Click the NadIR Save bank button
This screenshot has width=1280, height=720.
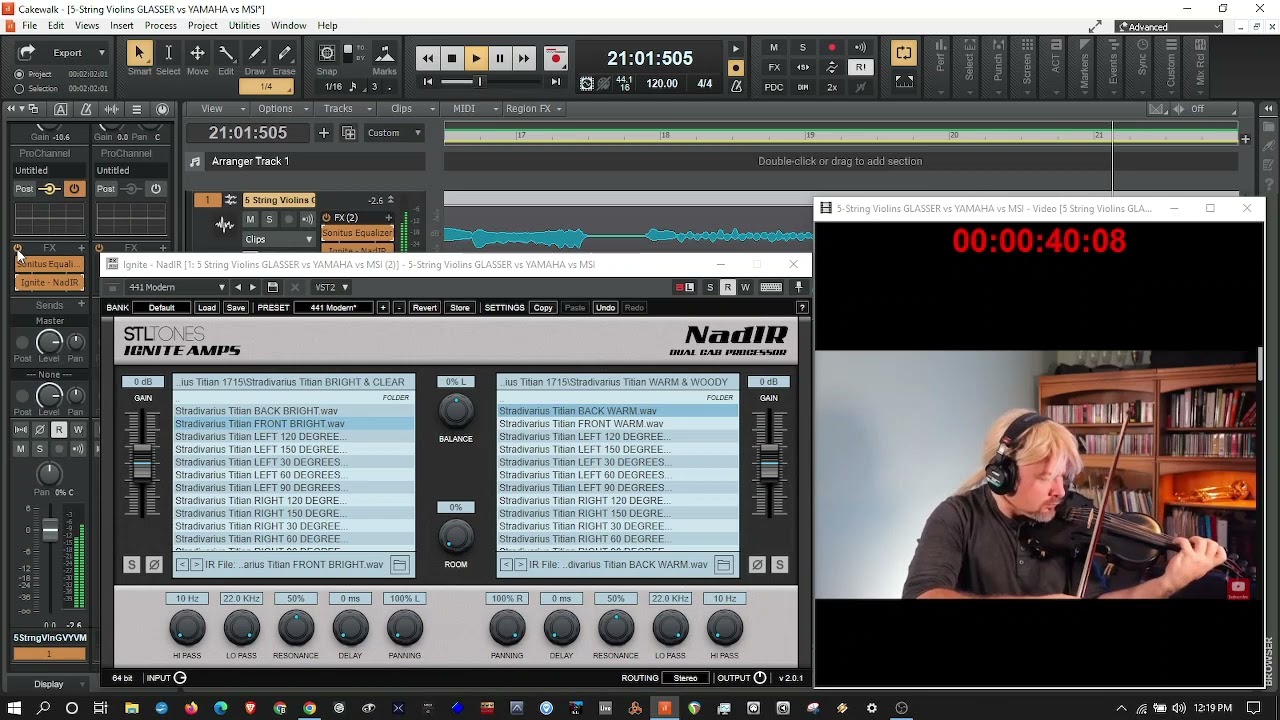(x=236, y=308)
